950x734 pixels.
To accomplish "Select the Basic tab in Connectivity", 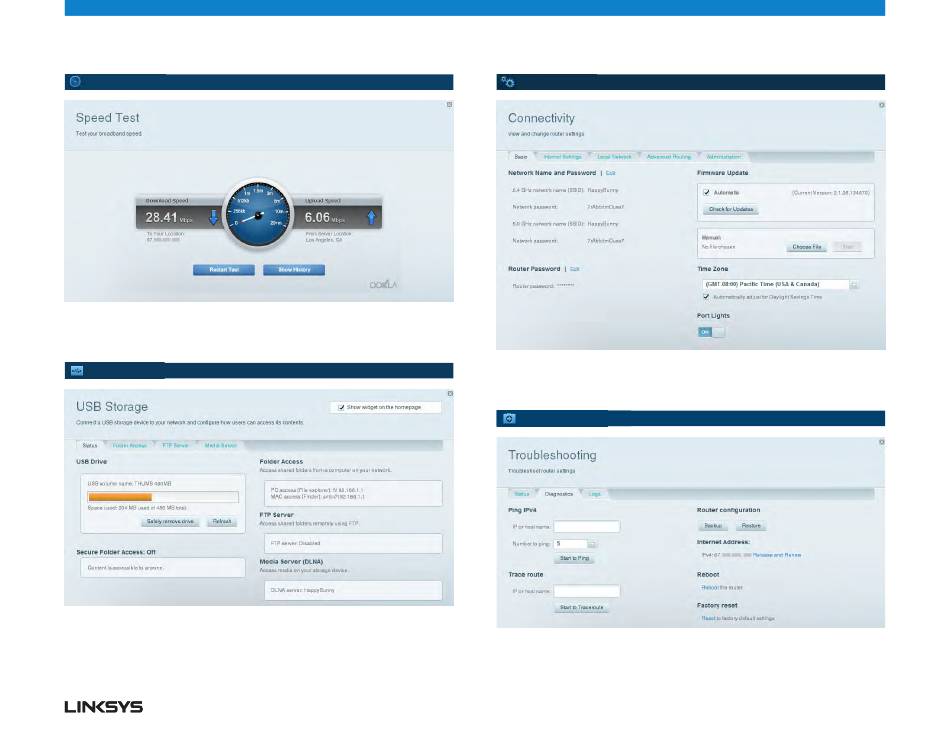I will tap(520, 156).
